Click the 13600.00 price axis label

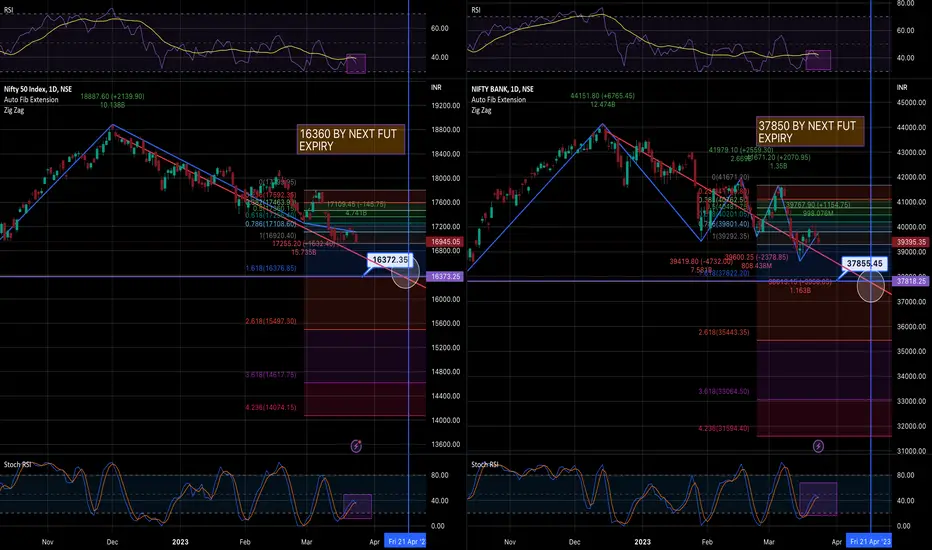coord(446,444)
